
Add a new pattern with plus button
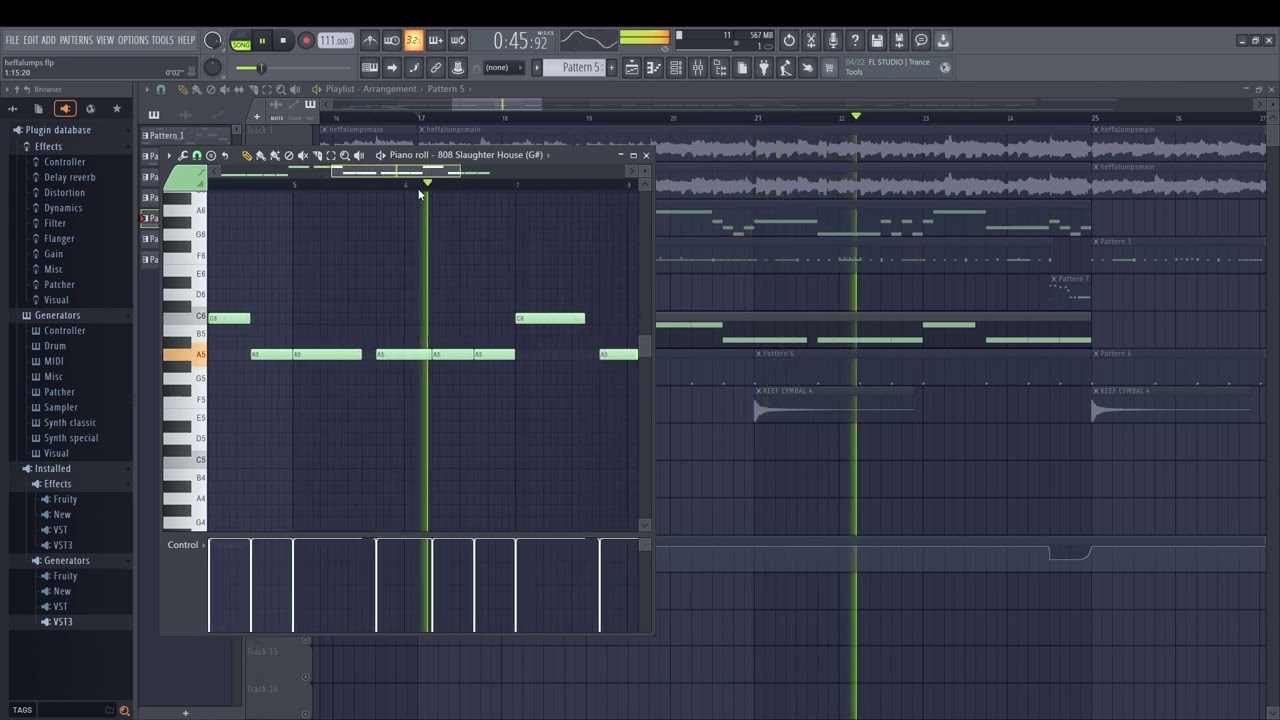[x=611, y=68]
